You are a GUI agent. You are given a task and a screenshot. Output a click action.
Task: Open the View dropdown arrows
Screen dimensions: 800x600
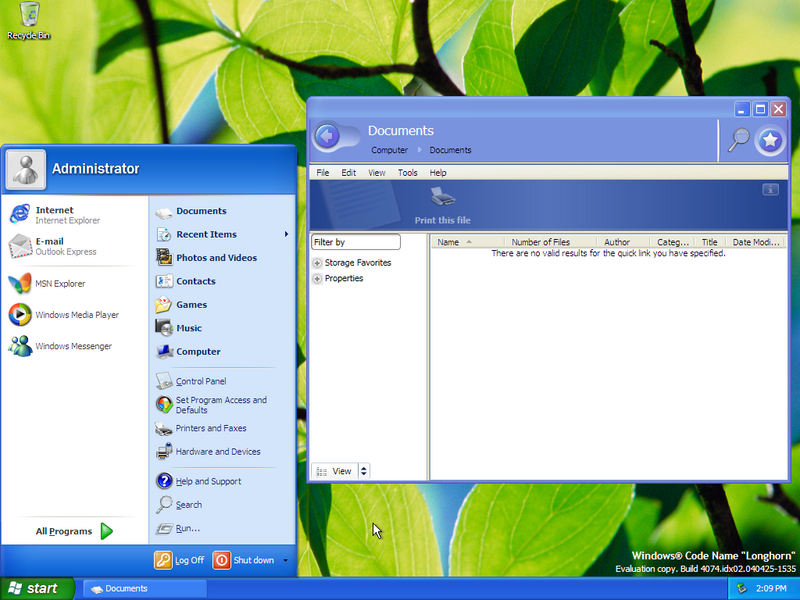pos(364,471)
